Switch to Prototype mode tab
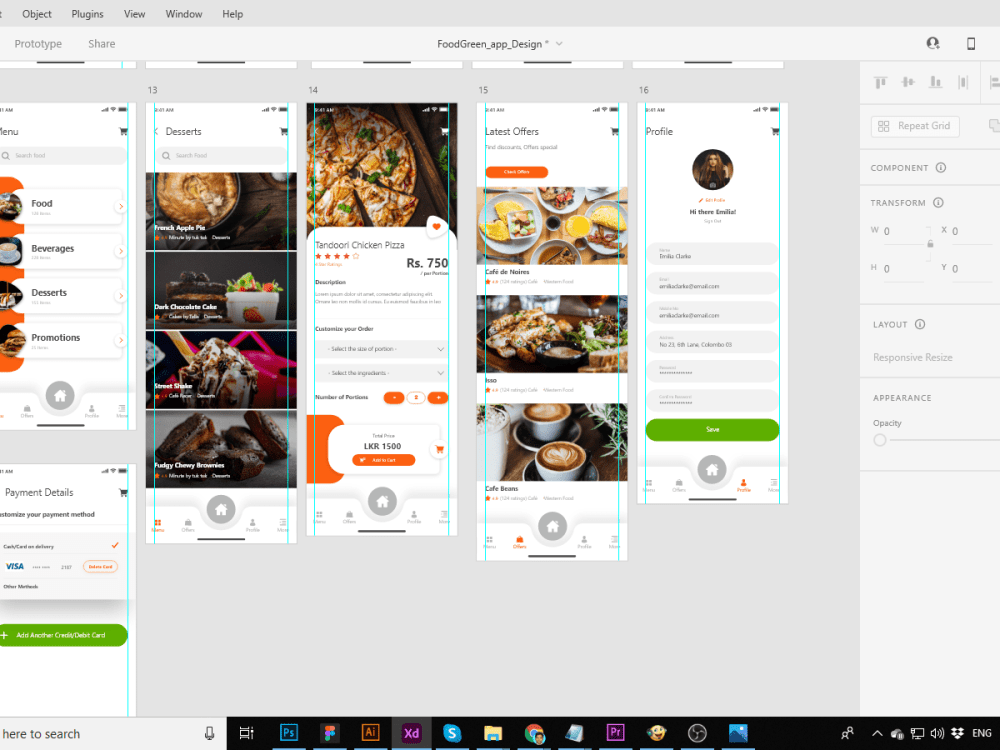The image size is (1000, 750). (x=38, y=44)
